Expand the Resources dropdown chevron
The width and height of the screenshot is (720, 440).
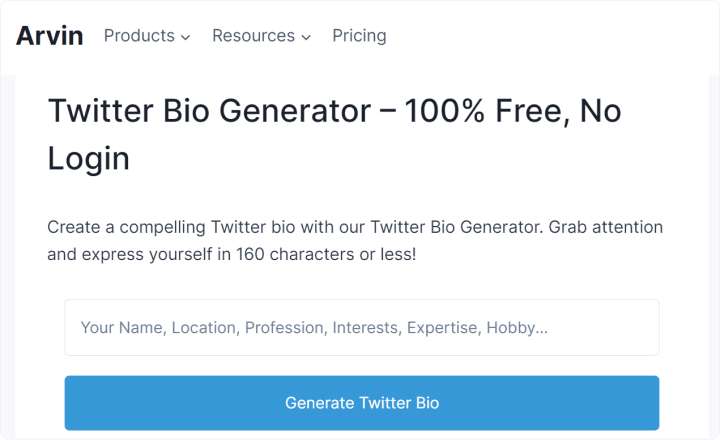306,37
